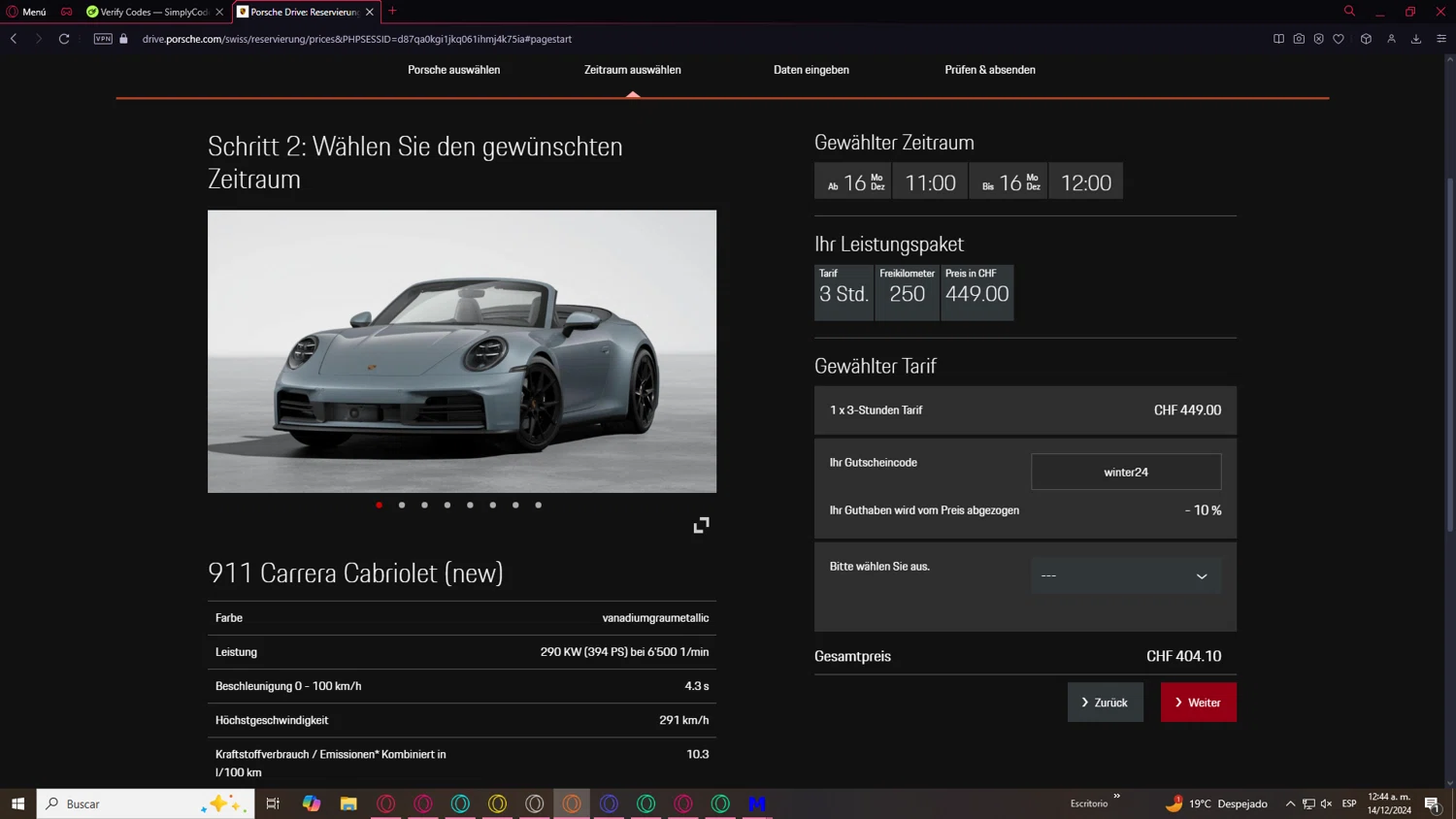The height and width of the screenshot is (819, 1456).
Task: Show fourth car image carousel dot
Action: click(447, 505)
